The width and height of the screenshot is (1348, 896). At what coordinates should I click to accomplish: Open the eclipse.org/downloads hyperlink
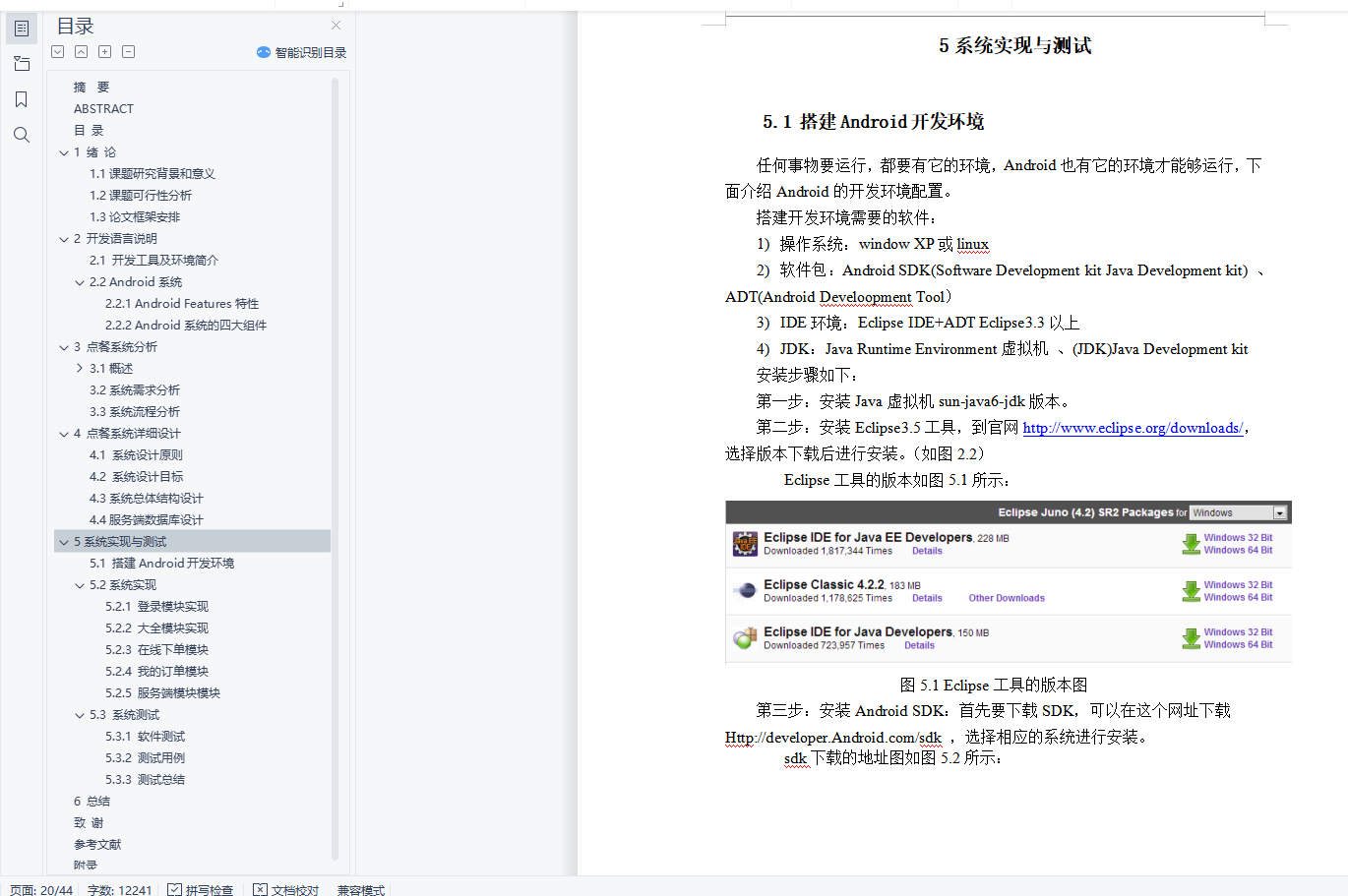point(1134,428)
